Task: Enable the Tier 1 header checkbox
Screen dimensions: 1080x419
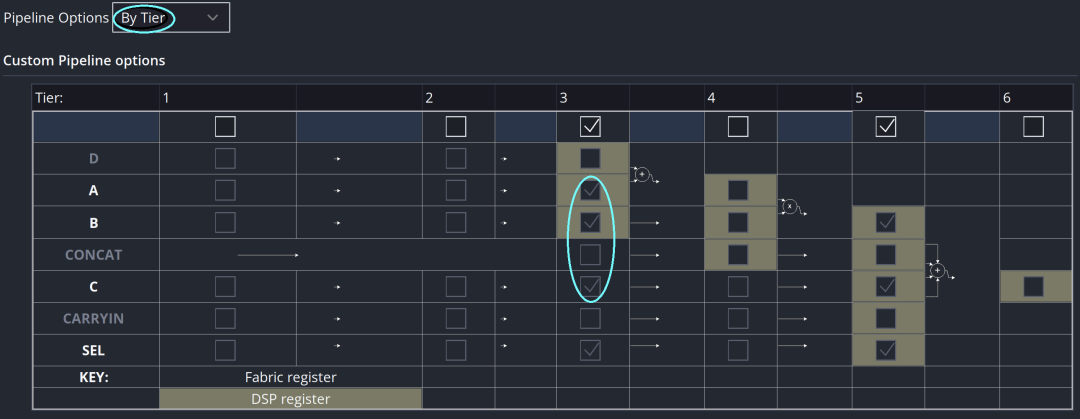Action: point(225,126)
